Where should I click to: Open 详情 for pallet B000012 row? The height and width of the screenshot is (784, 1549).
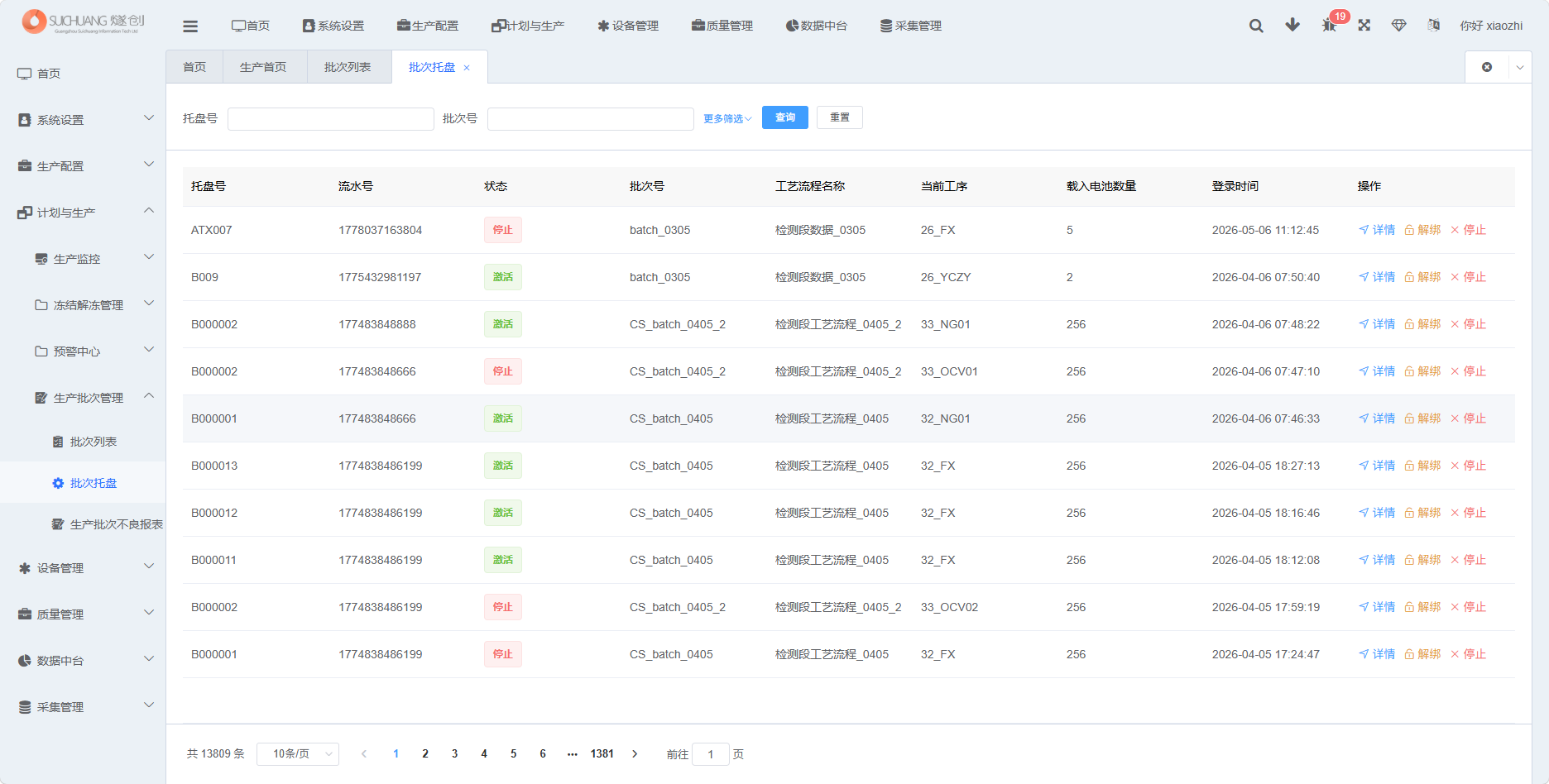(x=1377, y=513)
